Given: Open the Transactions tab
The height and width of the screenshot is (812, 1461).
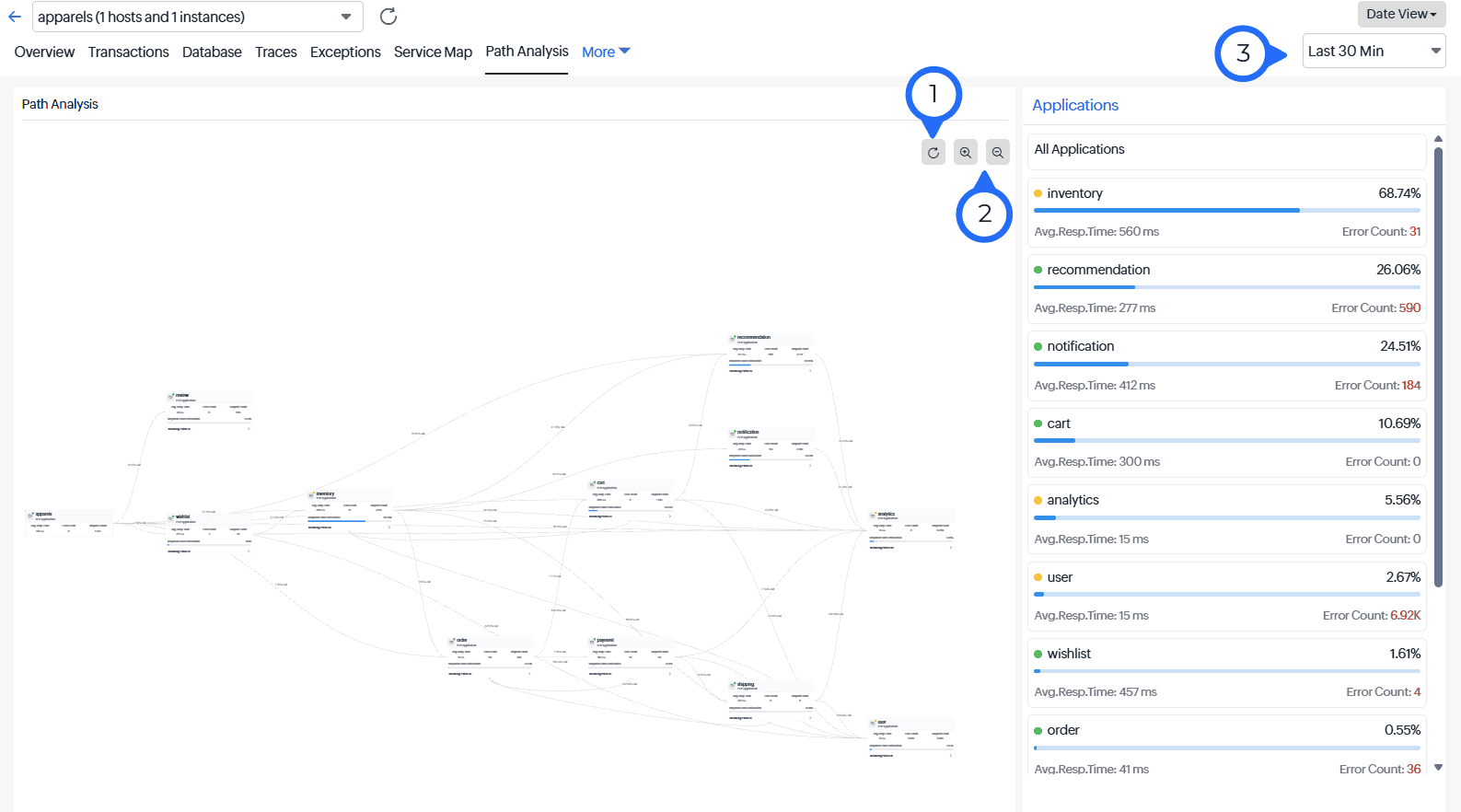Looking at the screenshot, I should tap(128, 52).
